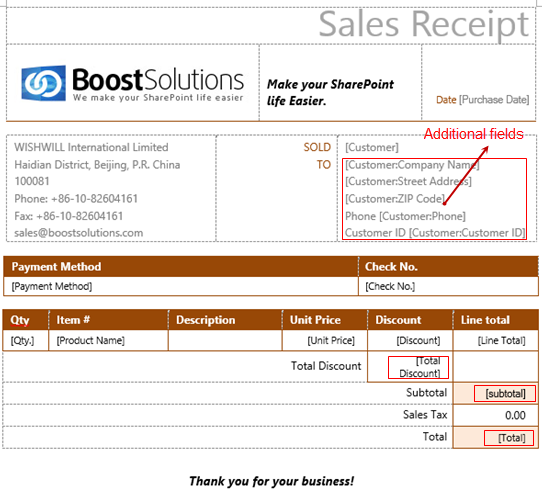Click the BoostSolutions logo image
The width and height of the screenshot is (542, 492).
pos(132,83)
